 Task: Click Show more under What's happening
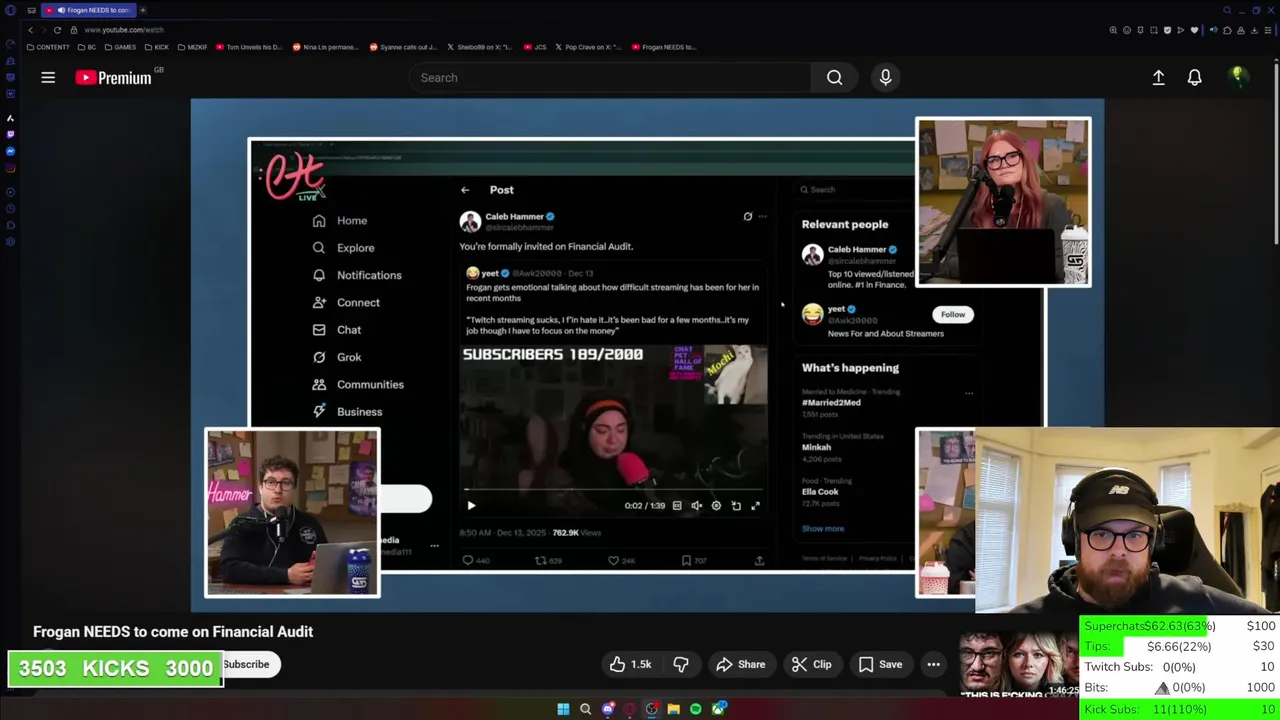pos(823,529)
